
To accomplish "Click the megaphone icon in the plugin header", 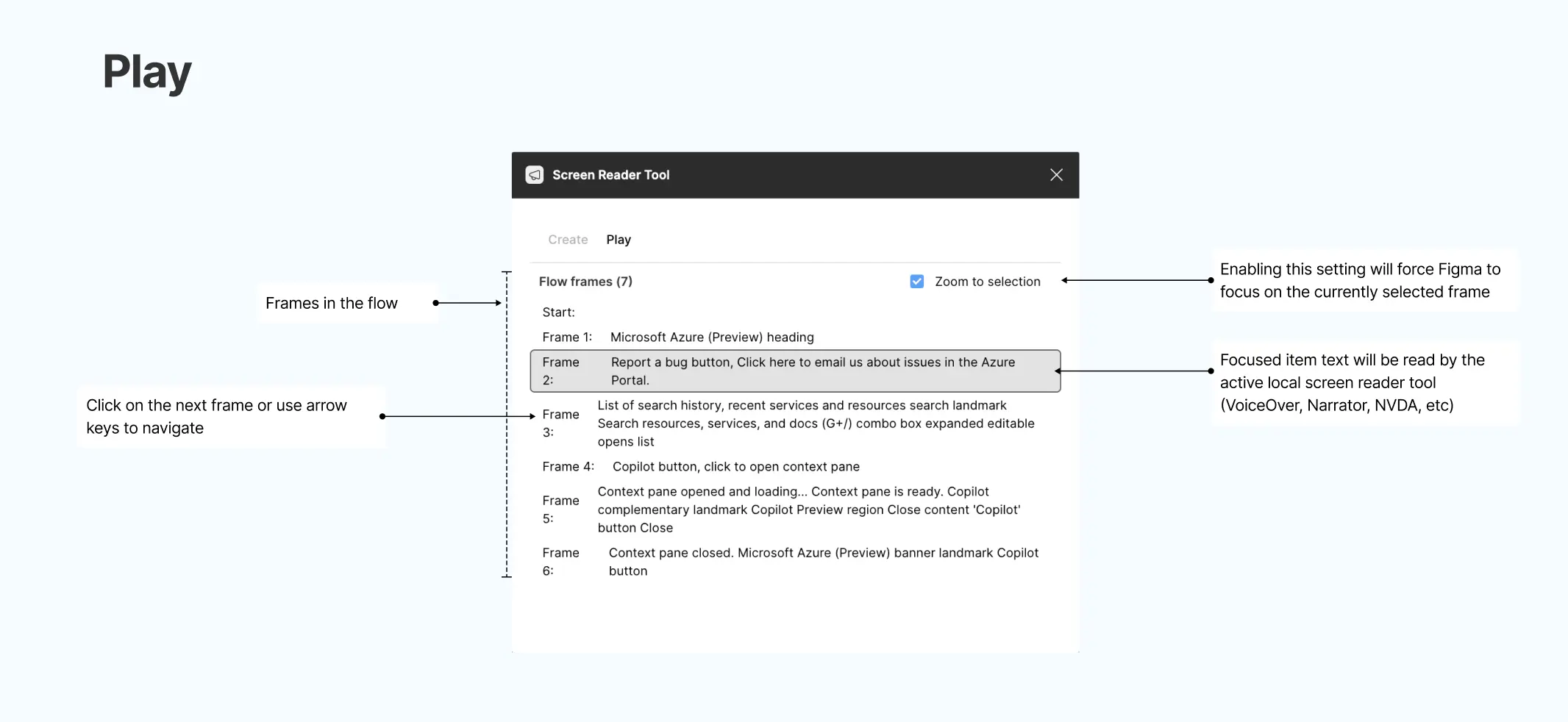I will [534, 175].
